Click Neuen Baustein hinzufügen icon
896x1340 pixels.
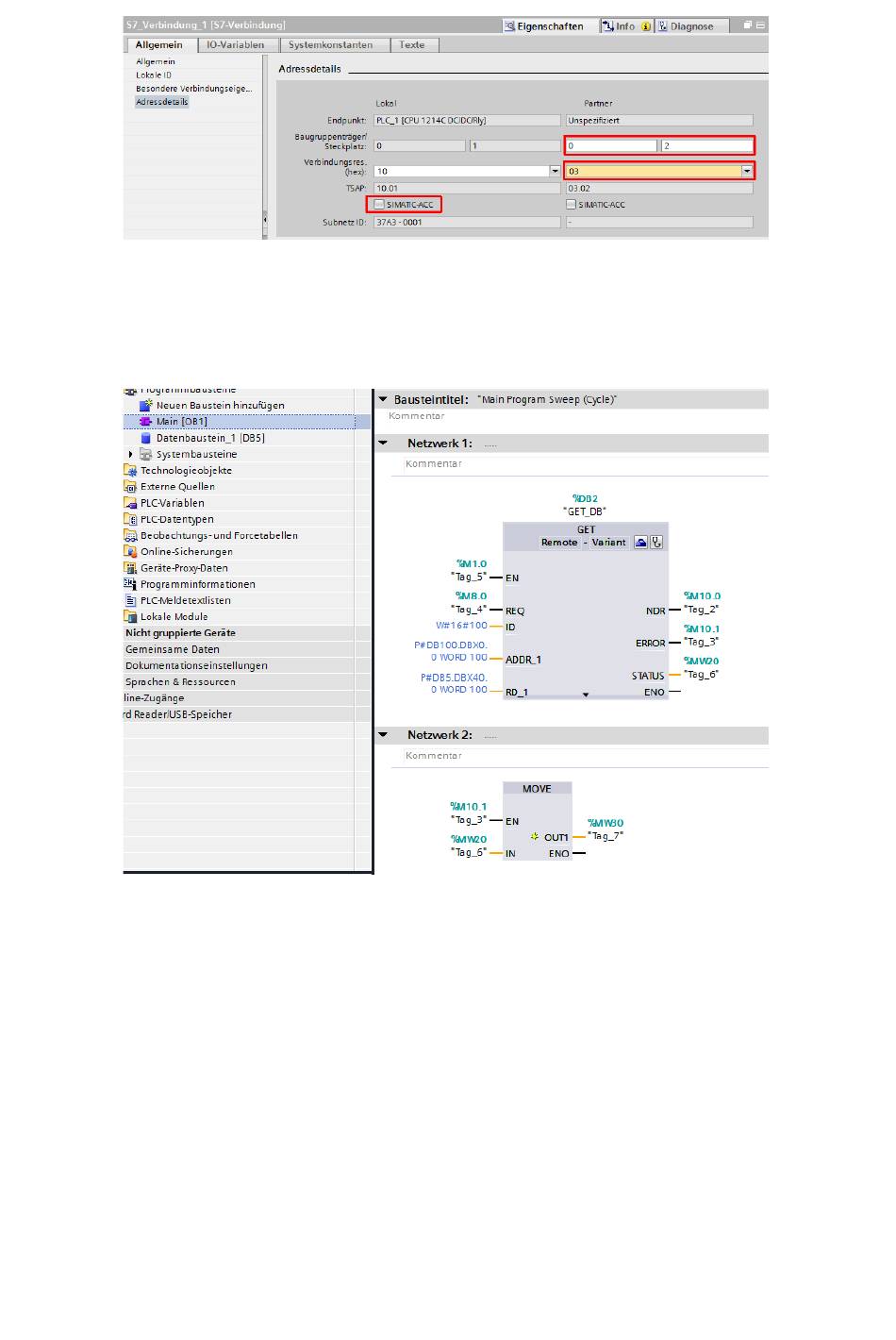pos(146,405)
